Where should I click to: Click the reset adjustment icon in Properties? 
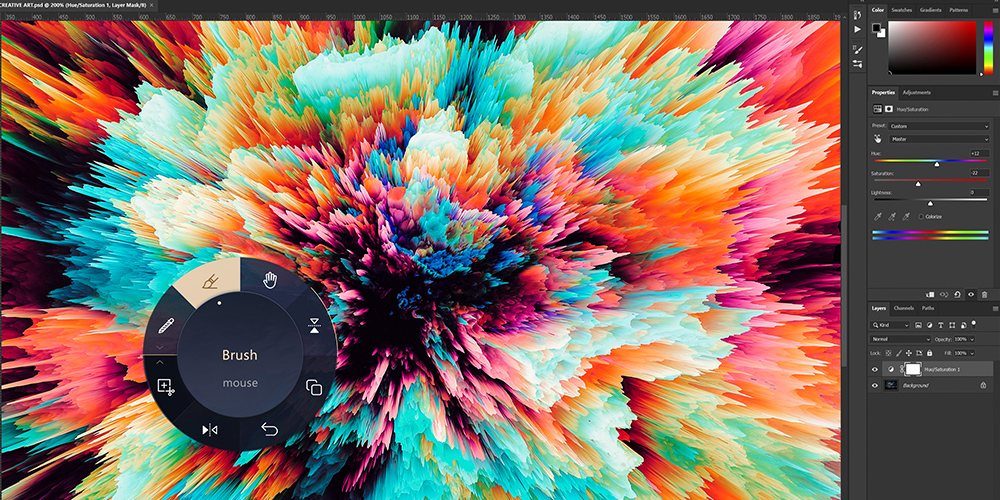point(957,294)
